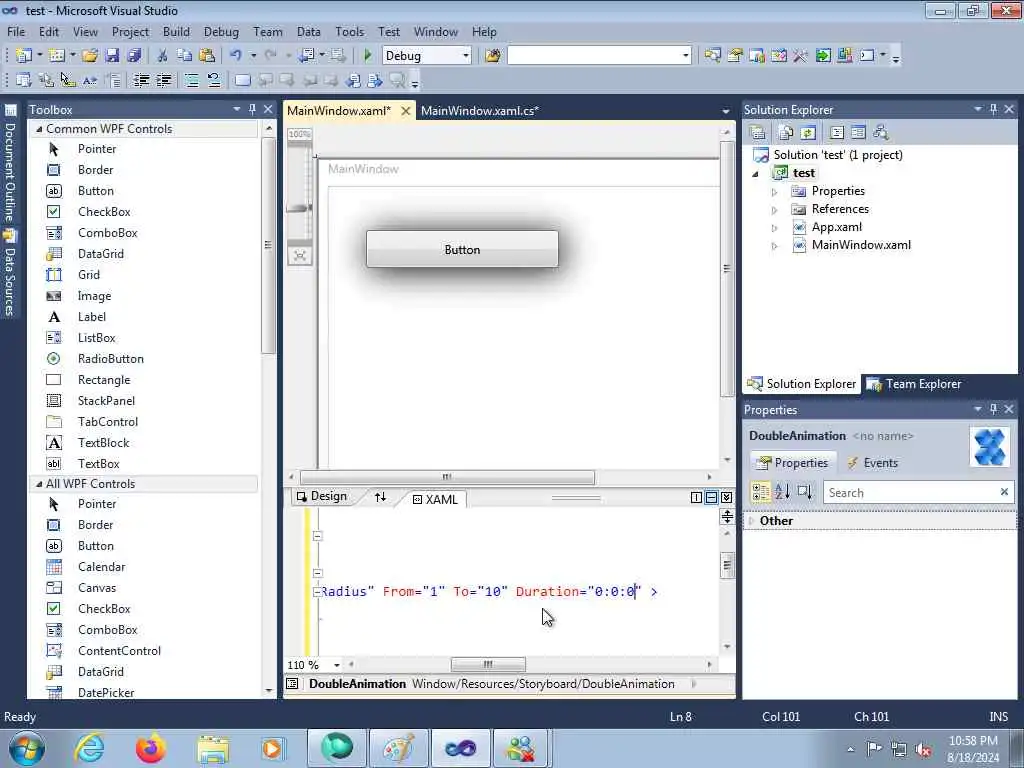Open Internet Explorer from the taskbar

[89, 748]
